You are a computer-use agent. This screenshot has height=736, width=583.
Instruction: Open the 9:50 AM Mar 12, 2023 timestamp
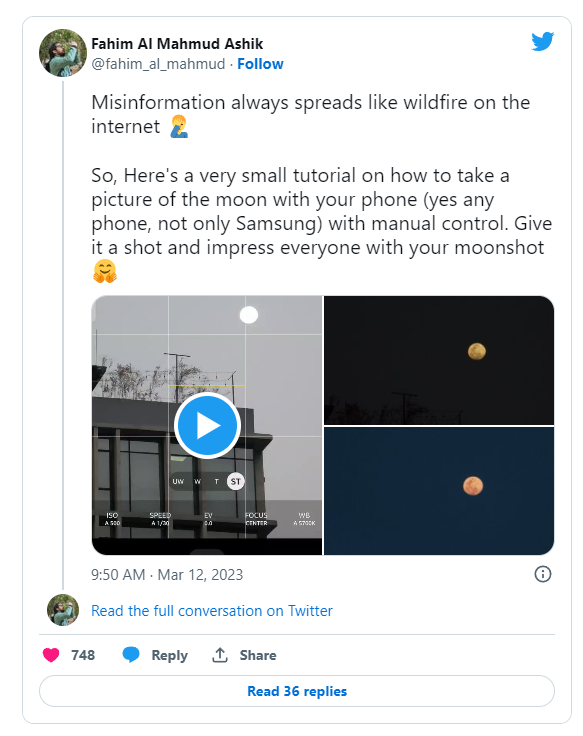(x=167, y=575)
